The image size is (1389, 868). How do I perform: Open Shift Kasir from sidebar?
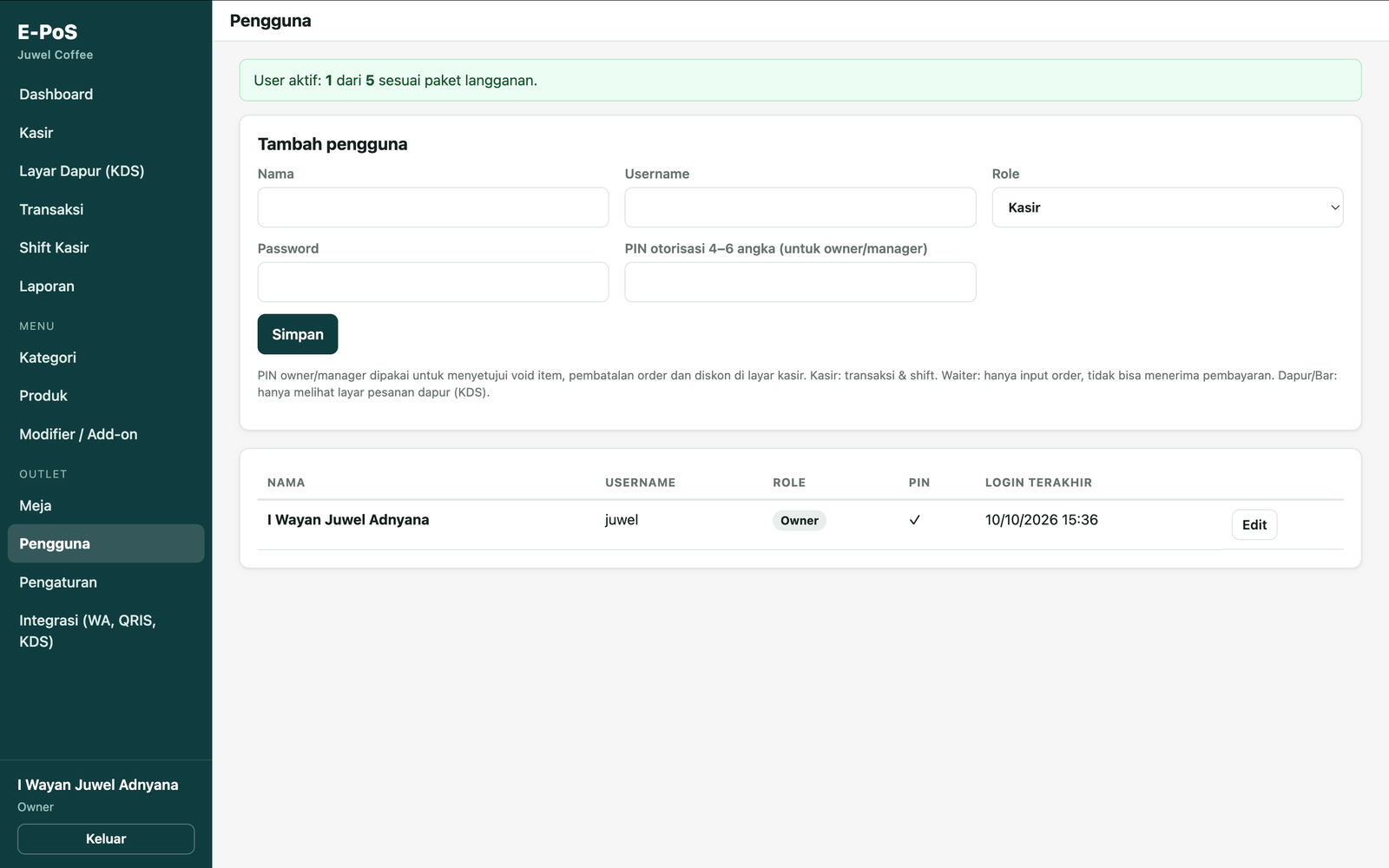pyautogui.click(x=106, y=247)
